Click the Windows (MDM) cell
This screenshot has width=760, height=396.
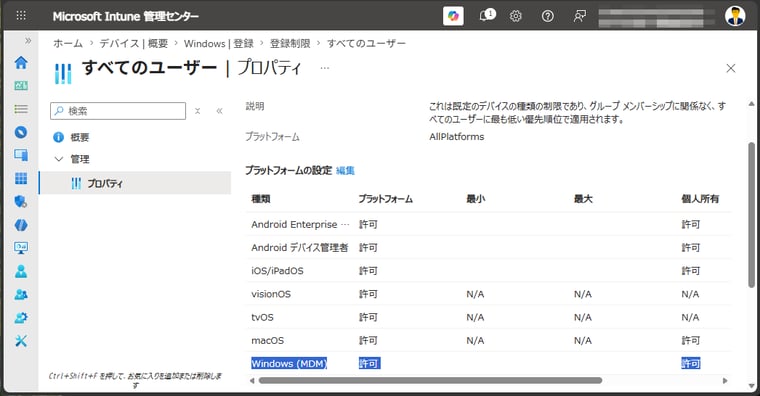(x=289, y=364)
